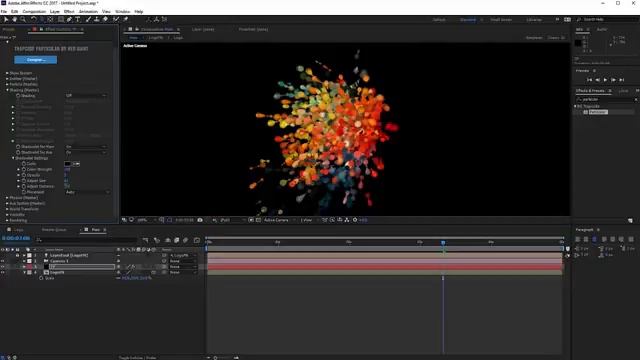This screenshot has width=640, height=360.
Task: Toggle stopwatch for Shading property
Action: pos(18,96)
